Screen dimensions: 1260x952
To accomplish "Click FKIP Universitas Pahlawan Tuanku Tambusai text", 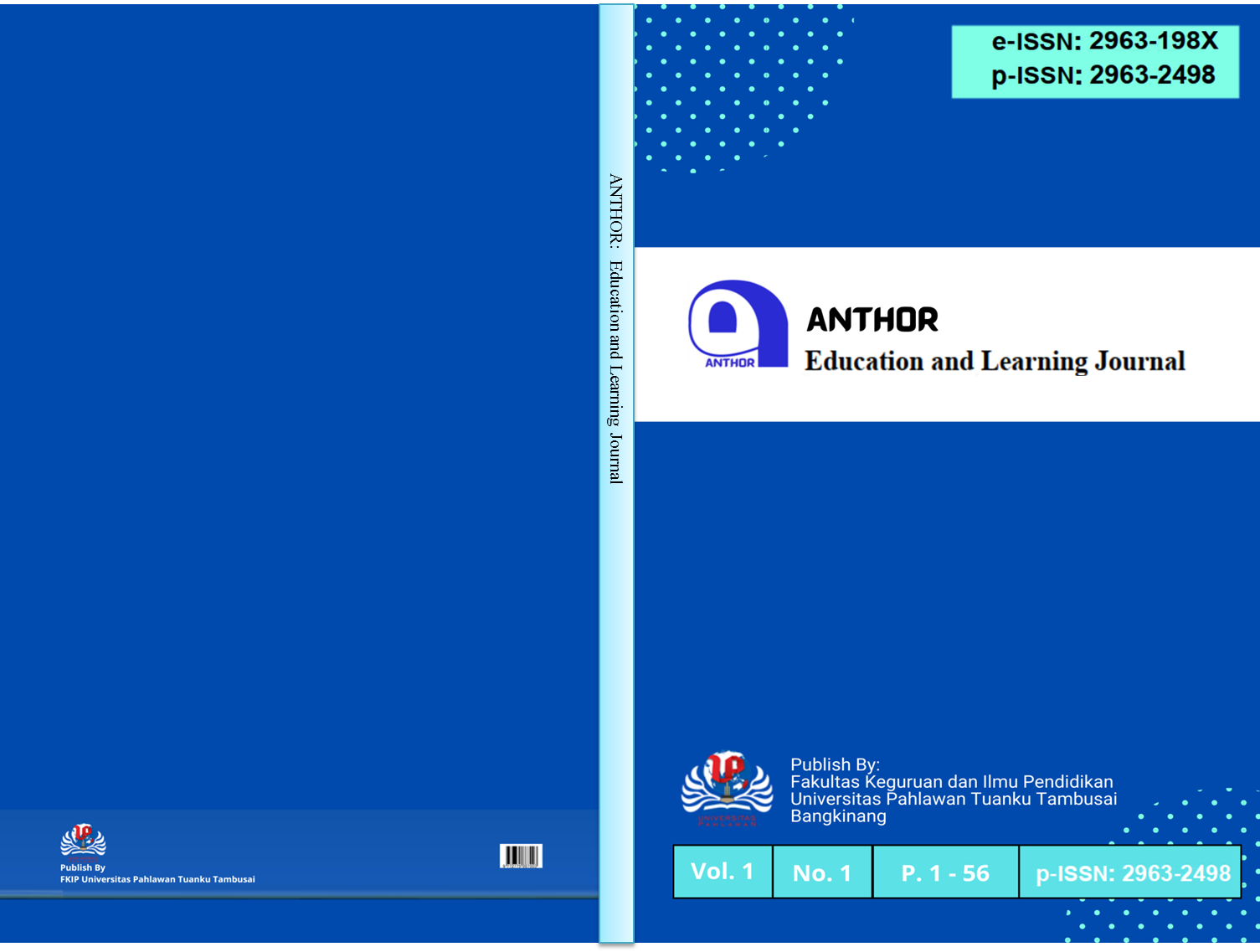I will (157, 878).
